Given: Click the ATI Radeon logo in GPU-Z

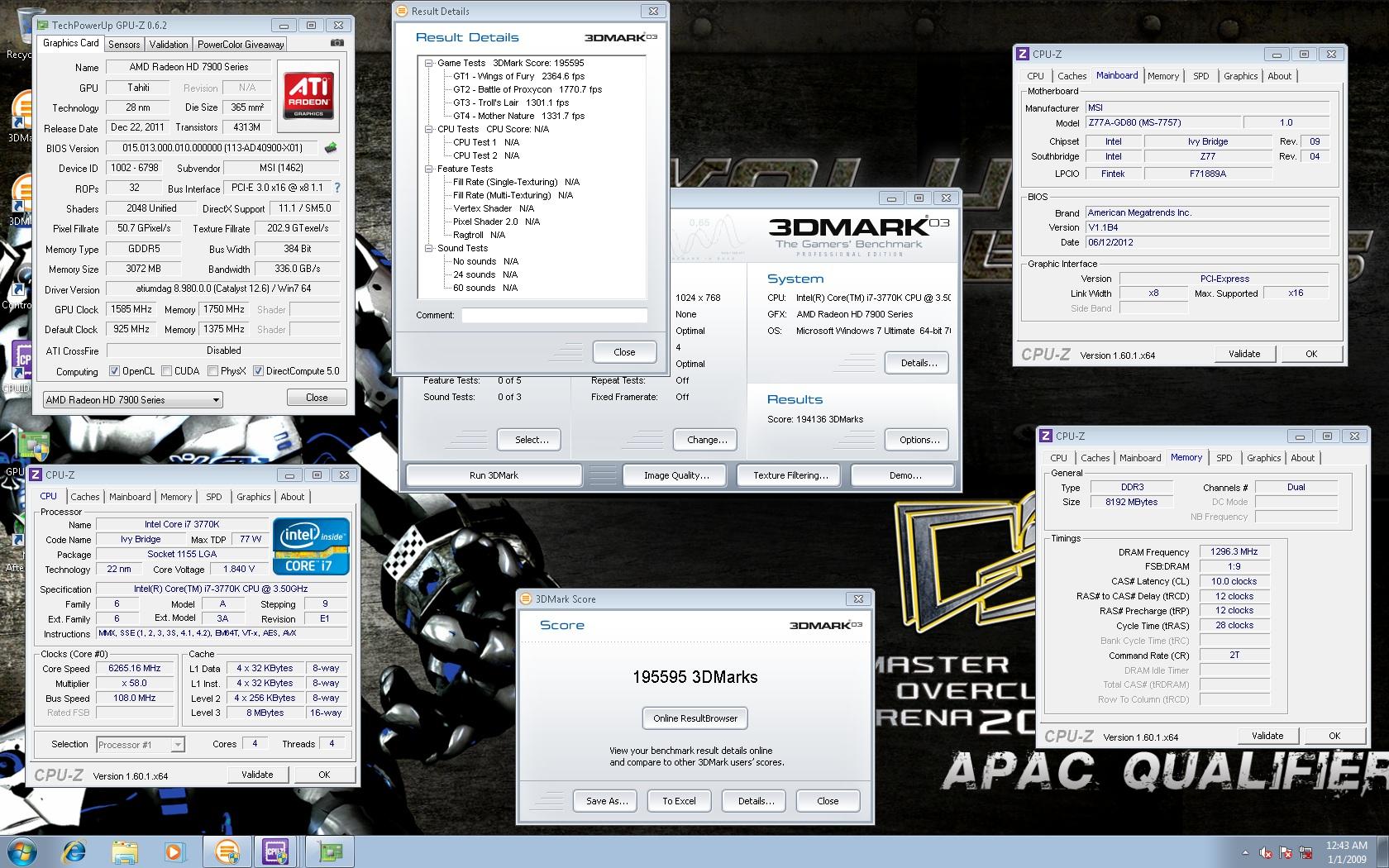Looking at the screenshot, I should point(308,95).
